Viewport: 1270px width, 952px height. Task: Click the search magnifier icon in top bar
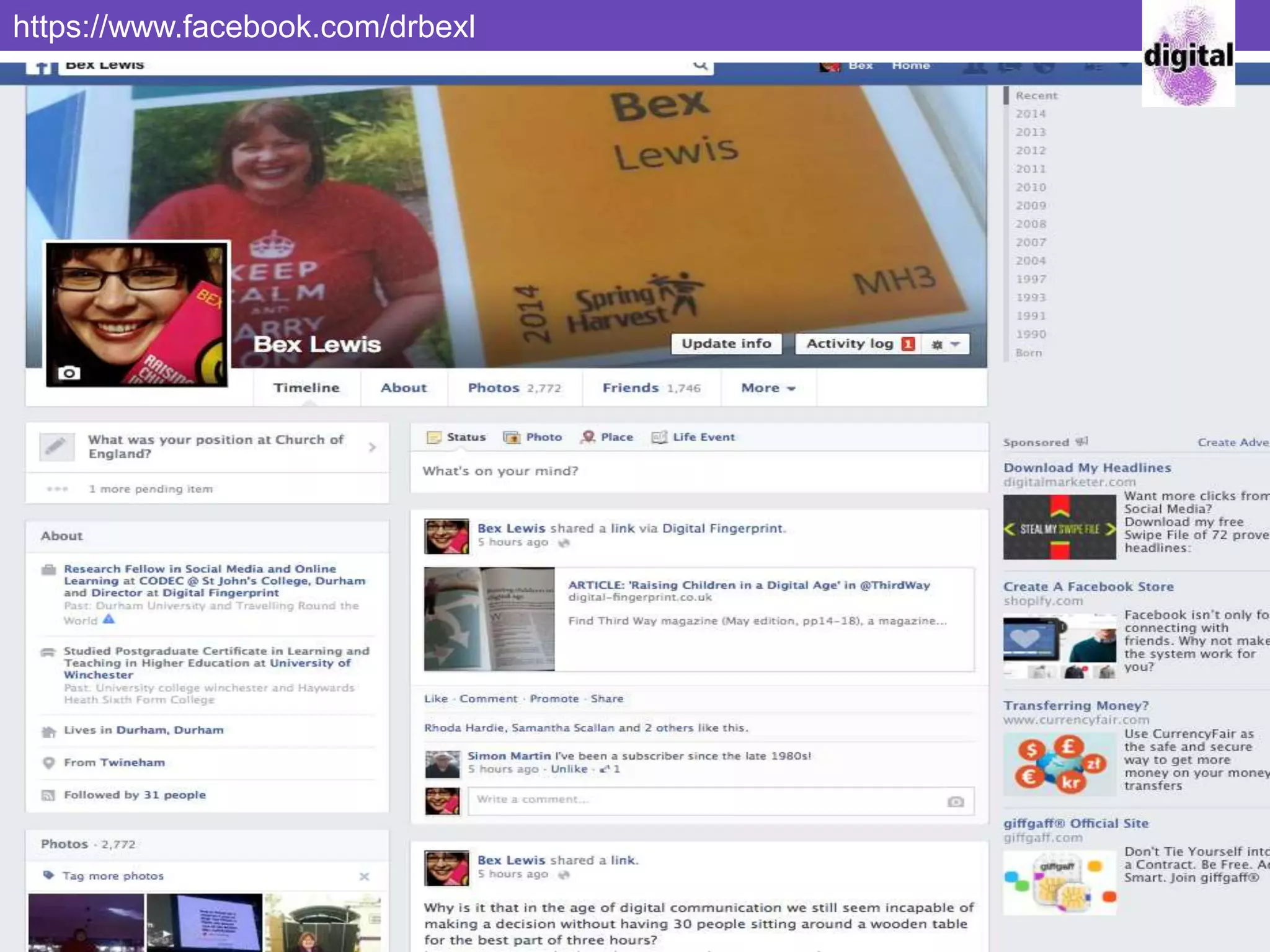[x=700, y=65]
